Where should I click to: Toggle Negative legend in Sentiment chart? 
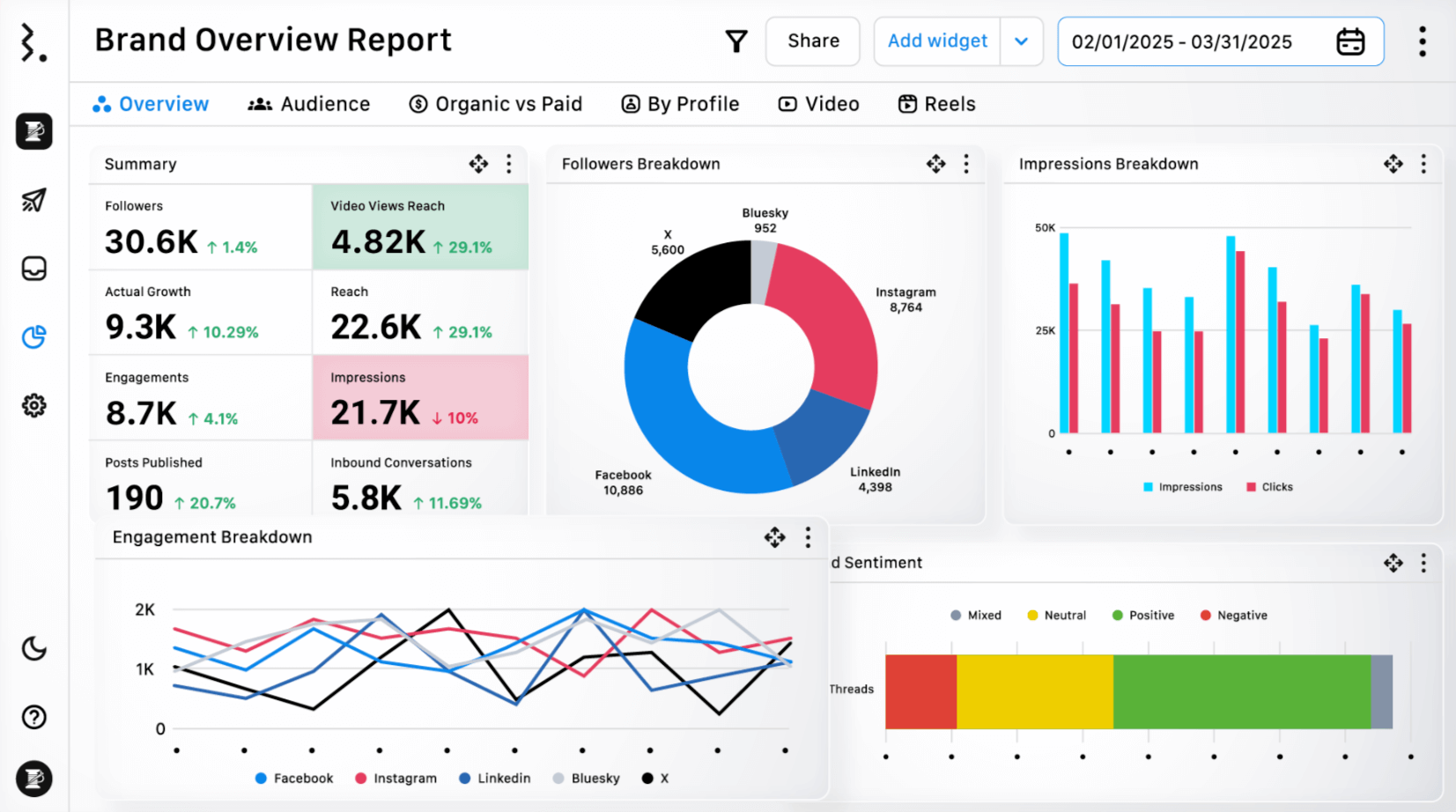point(1233,616)
